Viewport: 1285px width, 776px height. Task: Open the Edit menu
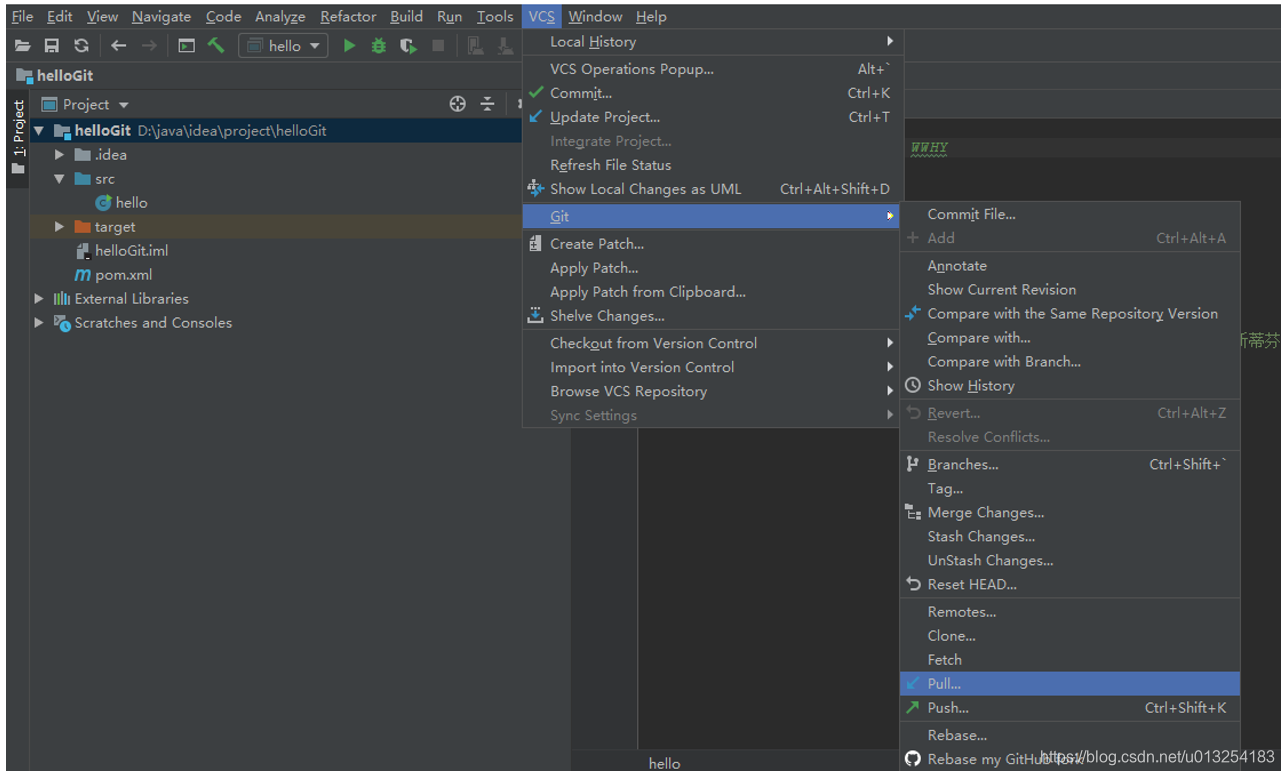pos(59,17)
